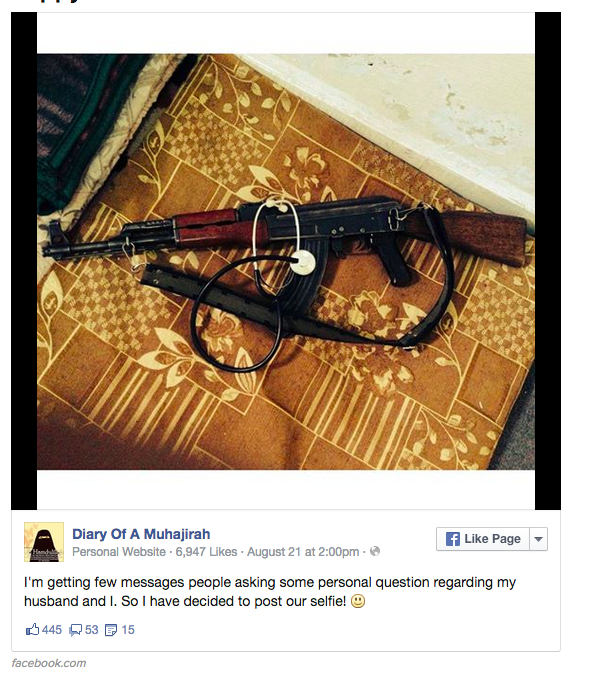Open the facebook.com source link
The image size is (603, 689).
(49, 663)
